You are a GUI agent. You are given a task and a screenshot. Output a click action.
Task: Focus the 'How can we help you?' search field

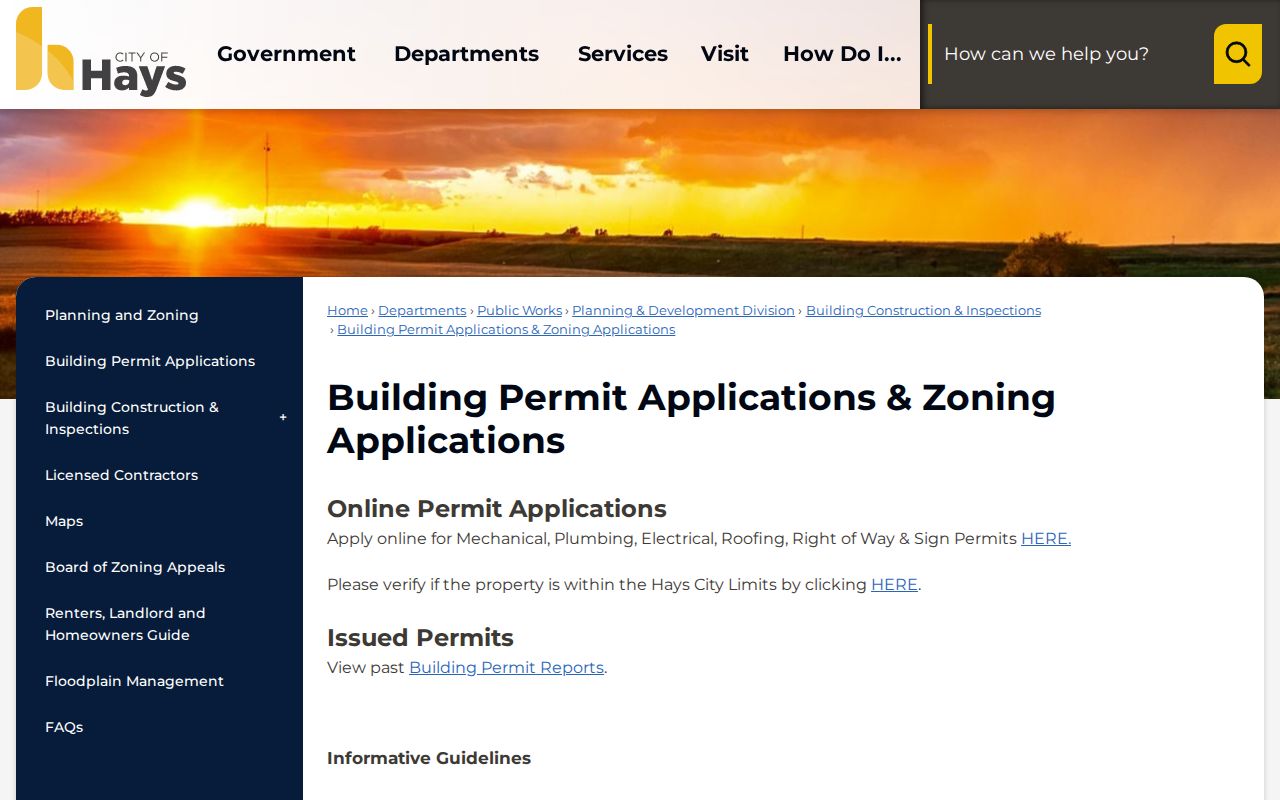pos(1070,54)
